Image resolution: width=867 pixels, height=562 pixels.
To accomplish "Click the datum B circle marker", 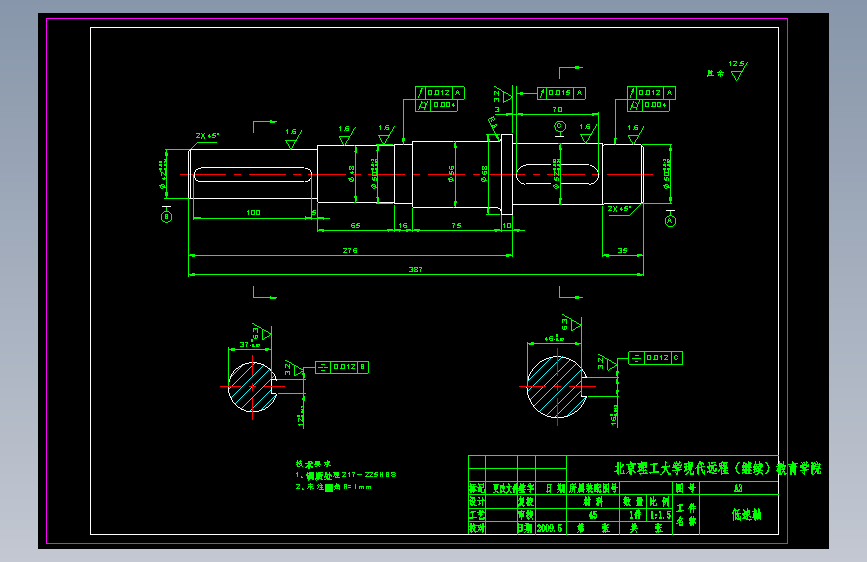I will tap(166, 217).
